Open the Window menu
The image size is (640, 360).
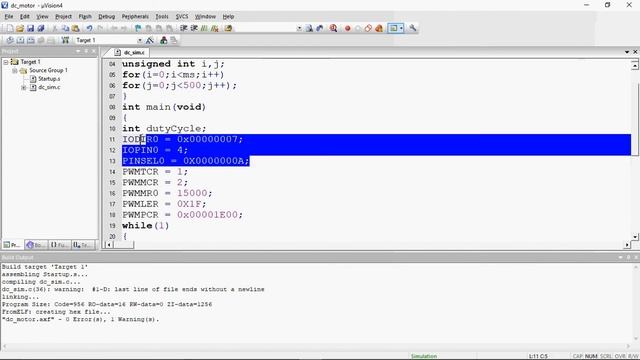pyautogui.click(x=205, y=16)
